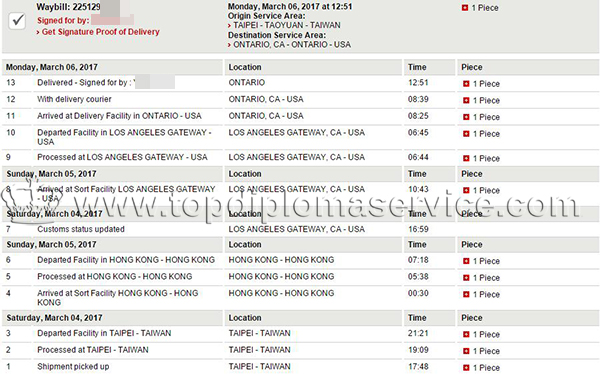Toggle the waybill checkbox
The width and height of the screenshot is (600, 374).
tap(17, 21)
